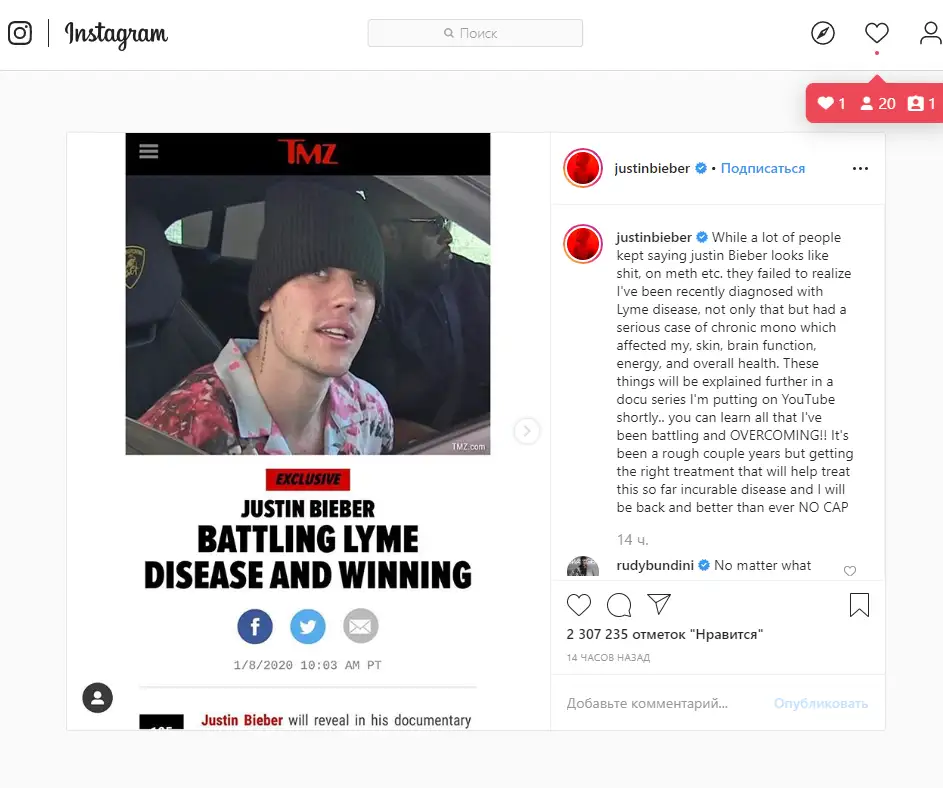
Task: Click the Опубликовать post comment button
Action: tap(820, 703)
